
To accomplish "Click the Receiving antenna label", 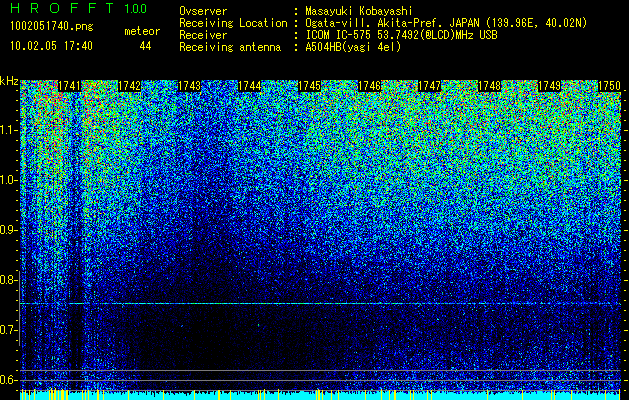I will click(230, 47).
